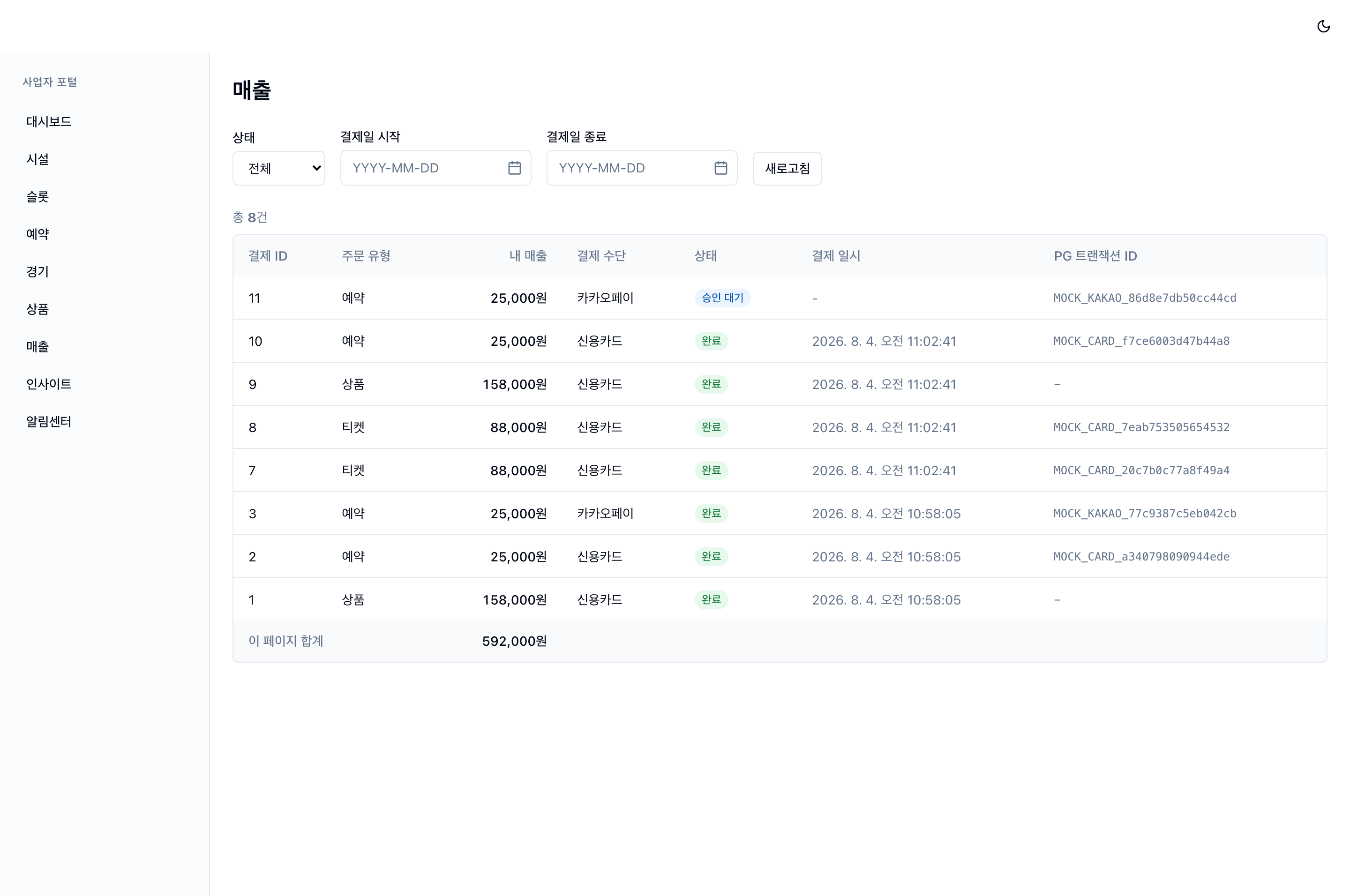Select transaction MOCK_CARD_20c7b0c77a8f49a4
The image size is (1350, 896).
click(1141, 470)
